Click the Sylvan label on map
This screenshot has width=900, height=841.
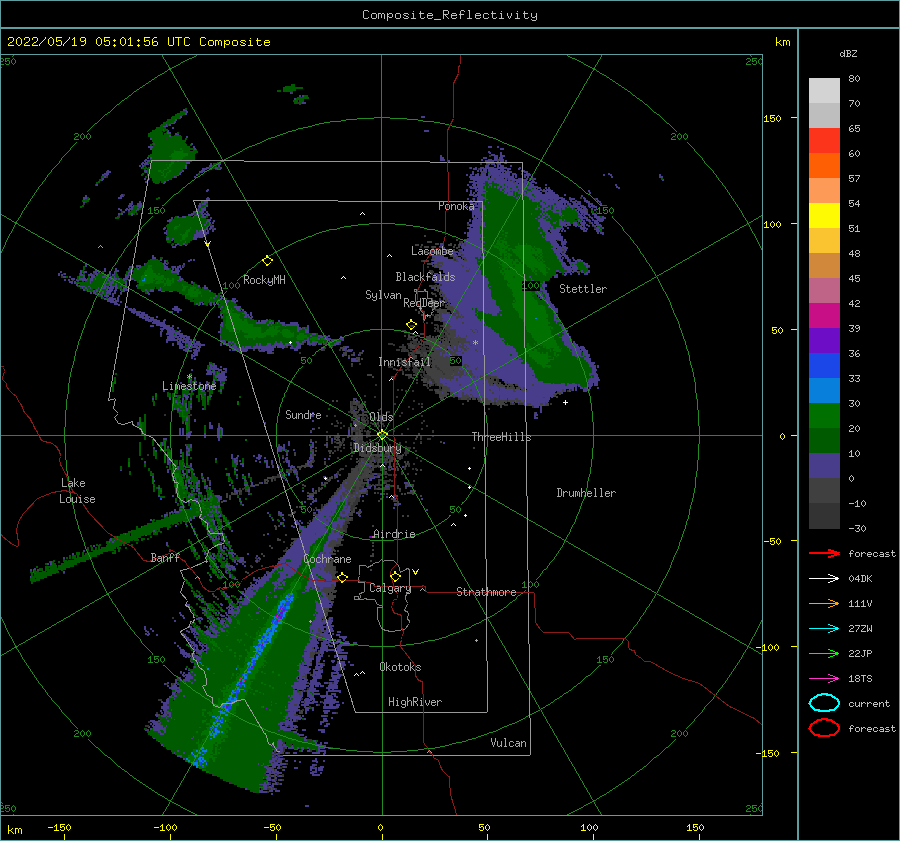click(x=383, y=295)
